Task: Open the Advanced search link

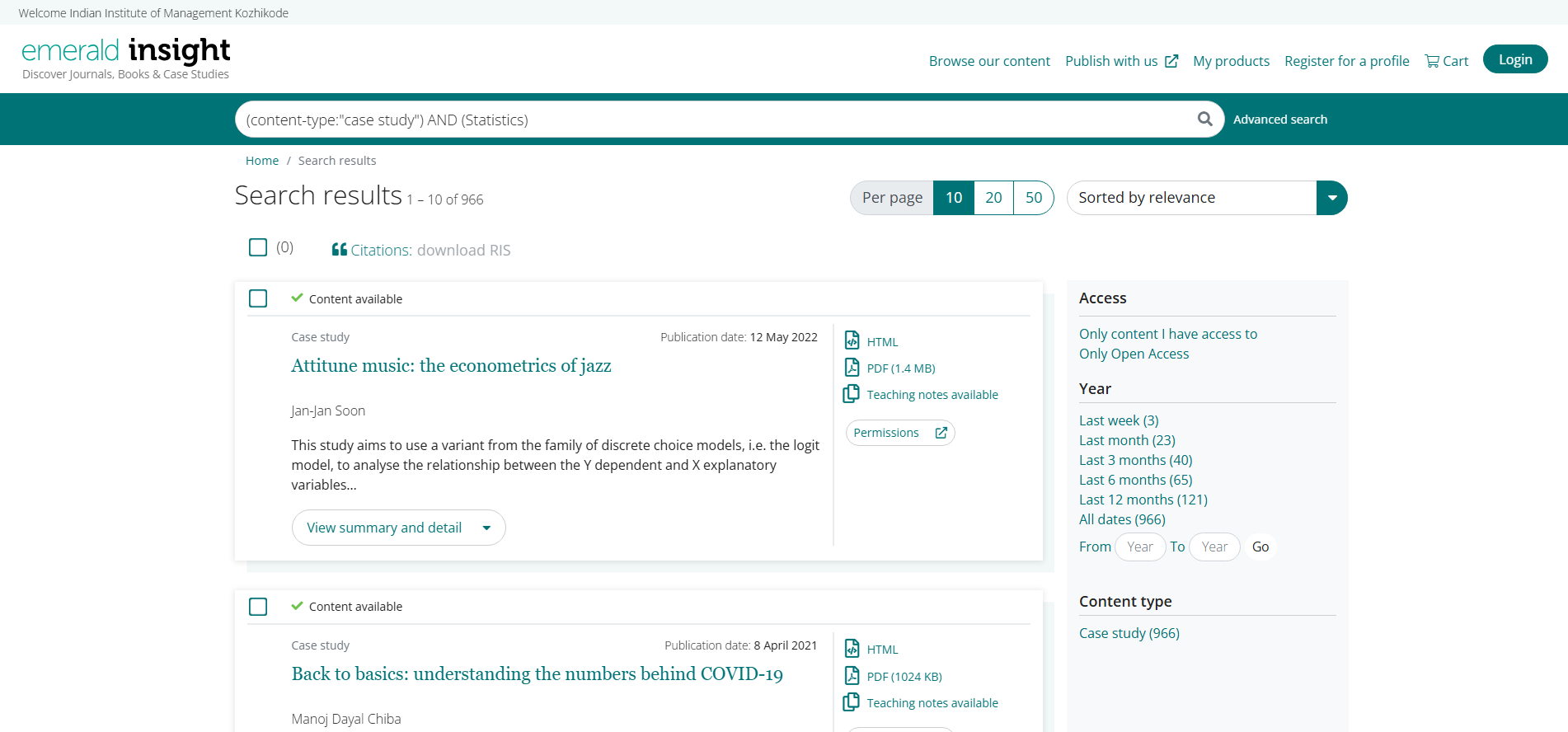Action: tap(1279, 120)
